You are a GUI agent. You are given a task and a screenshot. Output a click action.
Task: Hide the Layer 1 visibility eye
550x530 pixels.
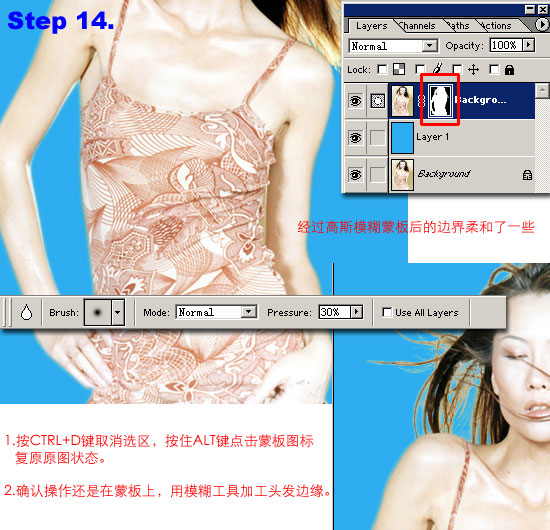(x=355, y=138)
